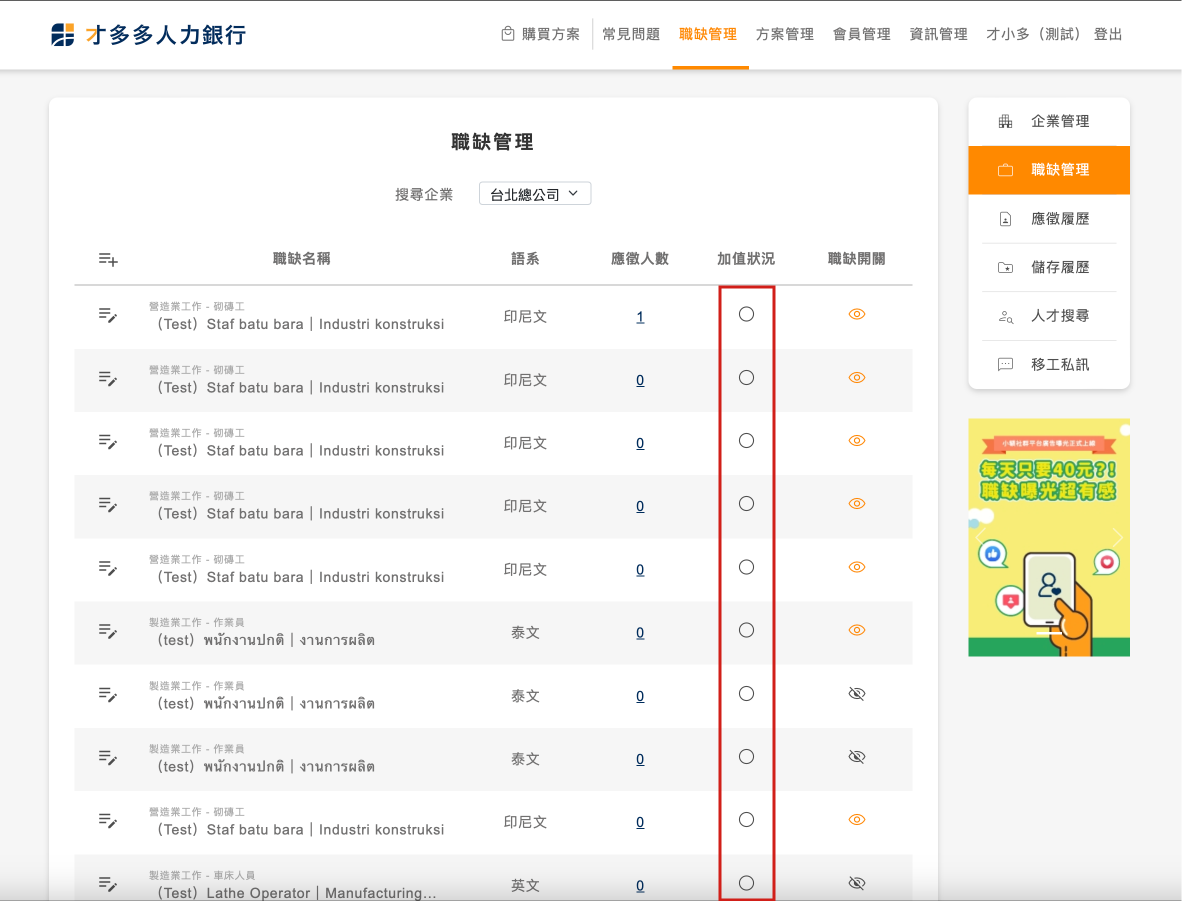The image size is (1182, 901).
Task: Show the hidden Lathe Operator job via eye icon
Action: (x=856, y=883)
